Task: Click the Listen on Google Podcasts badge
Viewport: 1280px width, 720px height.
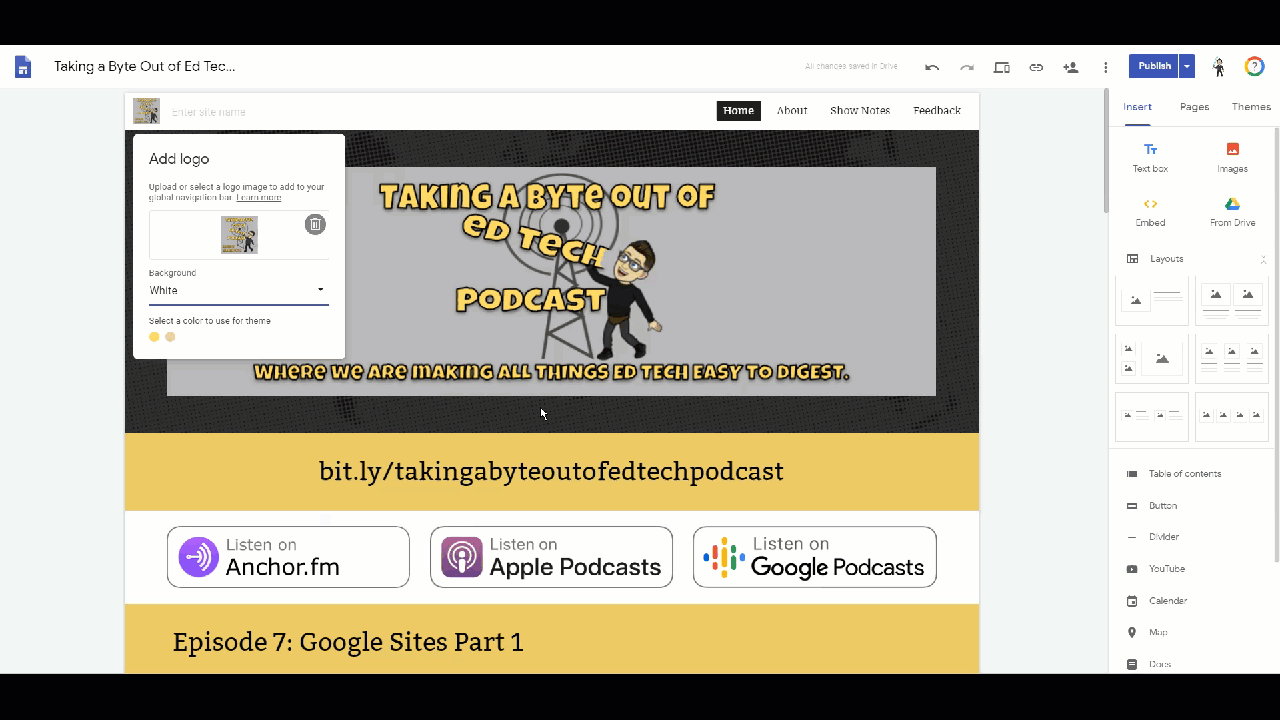Action: (815, 557)
